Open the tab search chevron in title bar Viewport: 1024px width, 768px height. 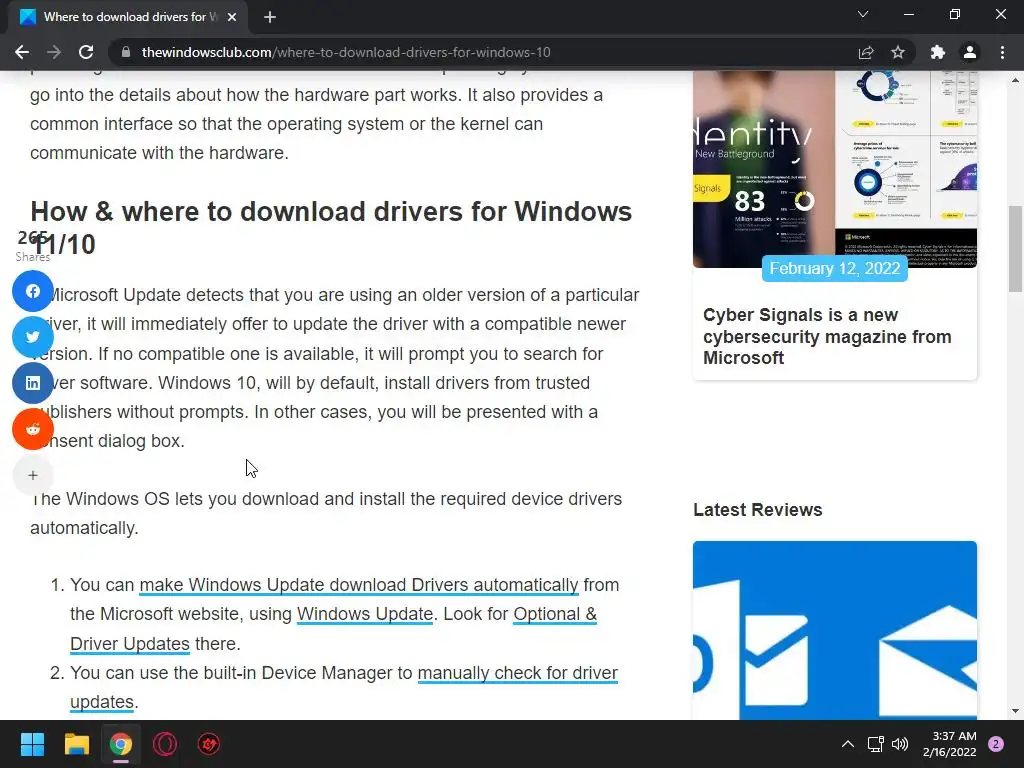tap(863, 14)
